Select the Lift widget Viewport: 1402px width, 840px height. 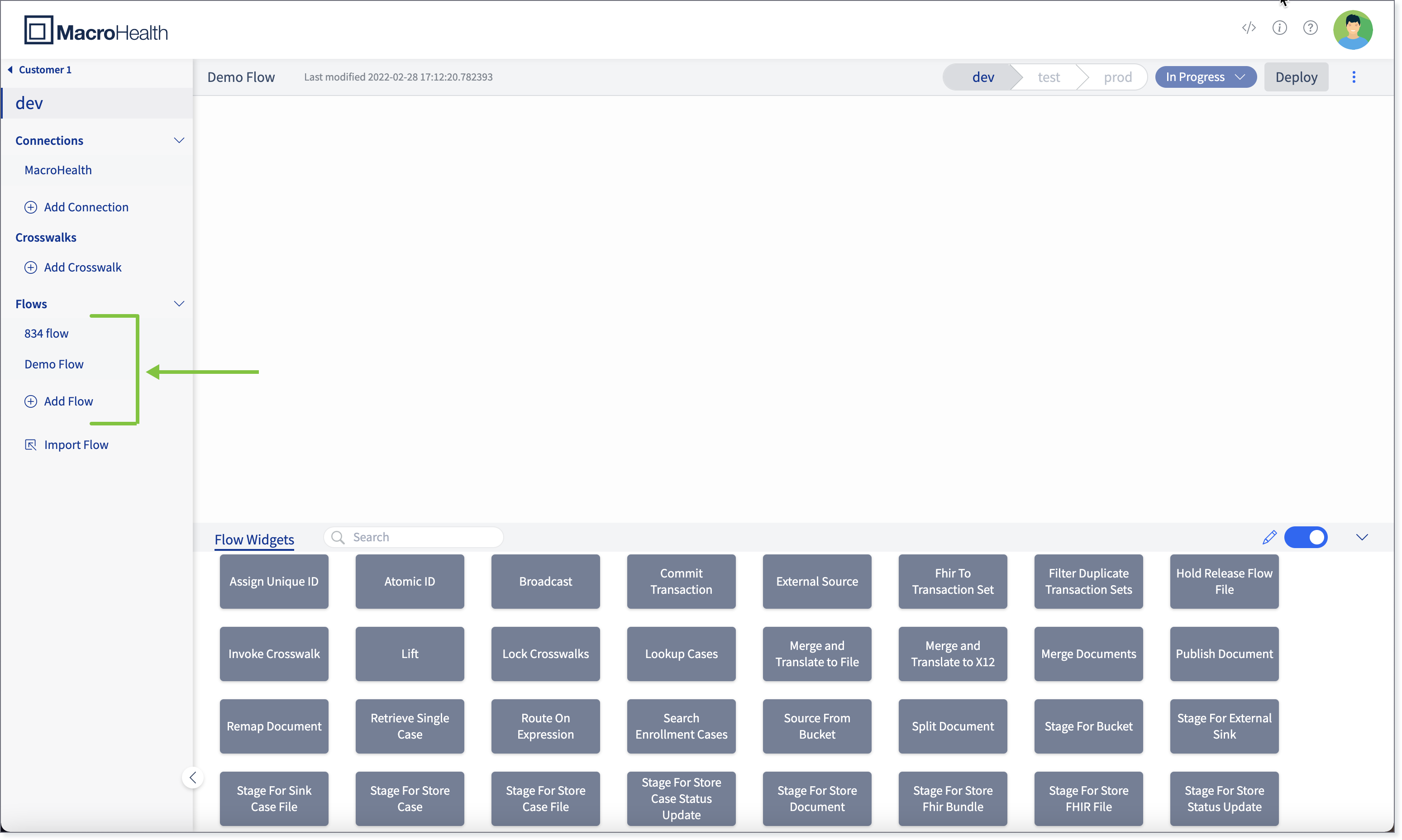(410, 654)
